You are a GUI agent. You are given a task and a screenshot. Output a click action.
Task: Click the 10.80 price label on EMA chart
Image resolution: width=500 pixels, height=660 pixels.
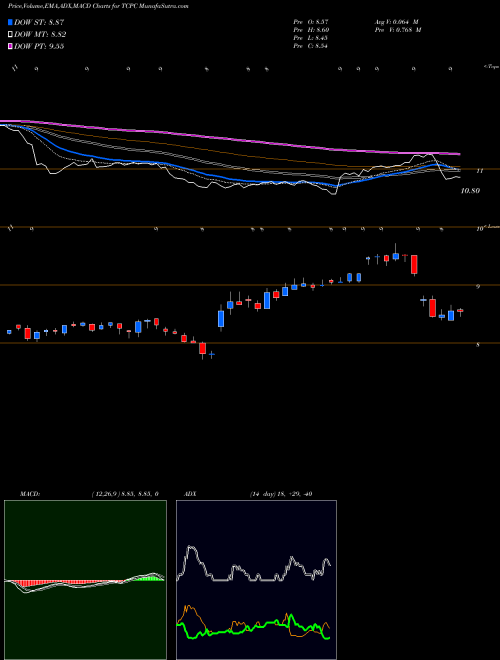pyautogui.click(x=470, y=191)
